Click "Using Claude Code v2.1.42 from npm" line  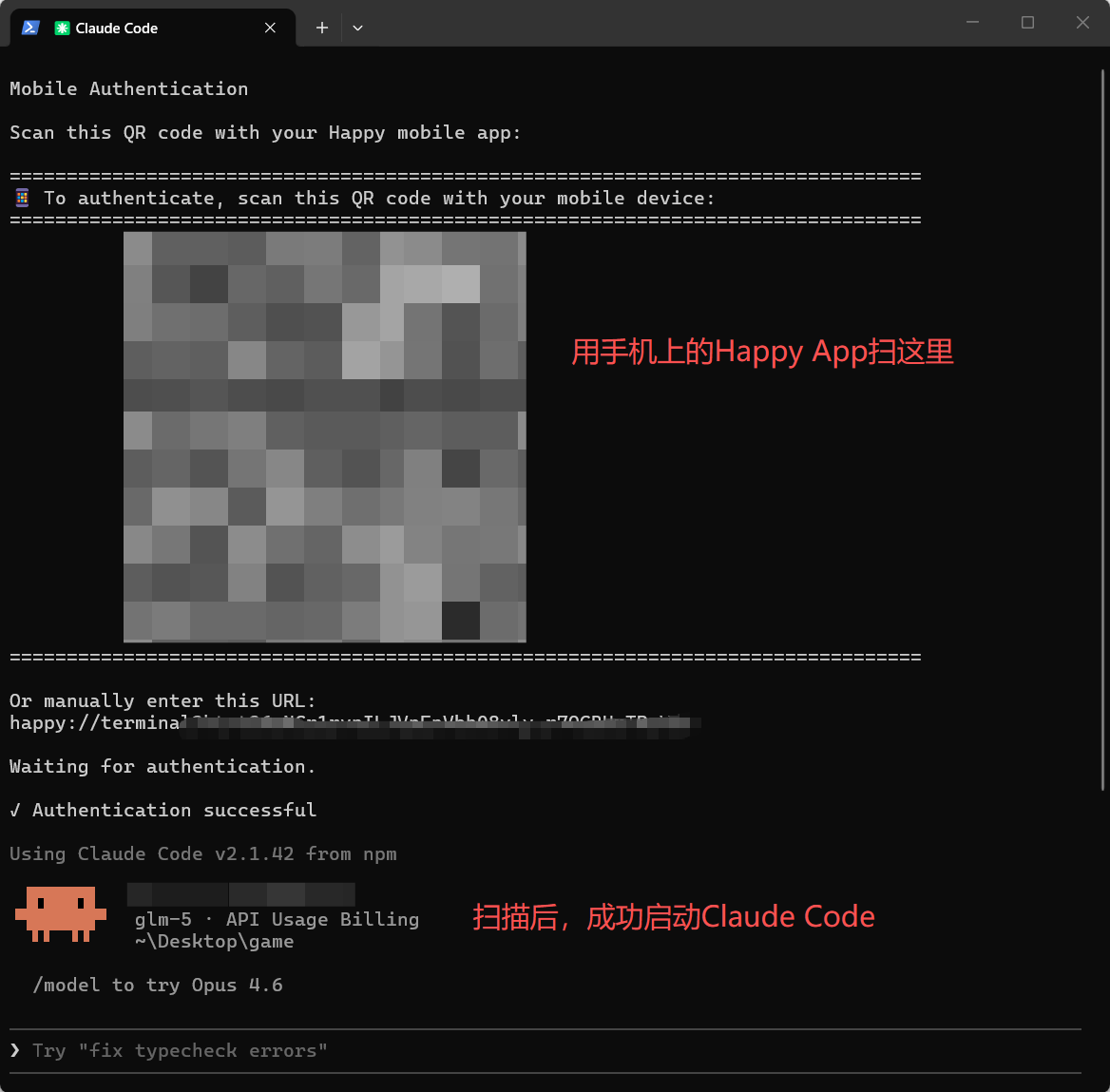point(203,854)
